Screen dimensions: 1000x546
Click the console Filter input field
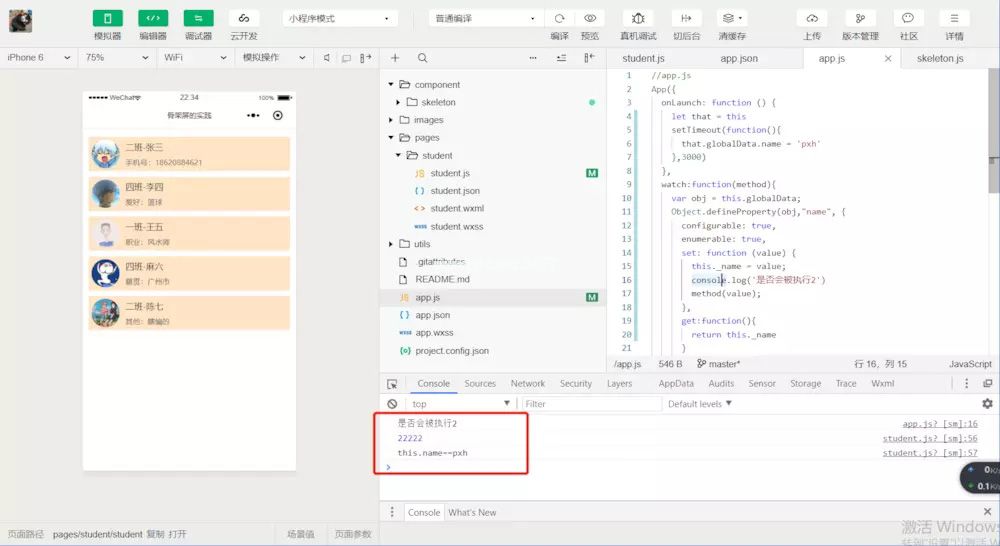(x=590, y=404)
